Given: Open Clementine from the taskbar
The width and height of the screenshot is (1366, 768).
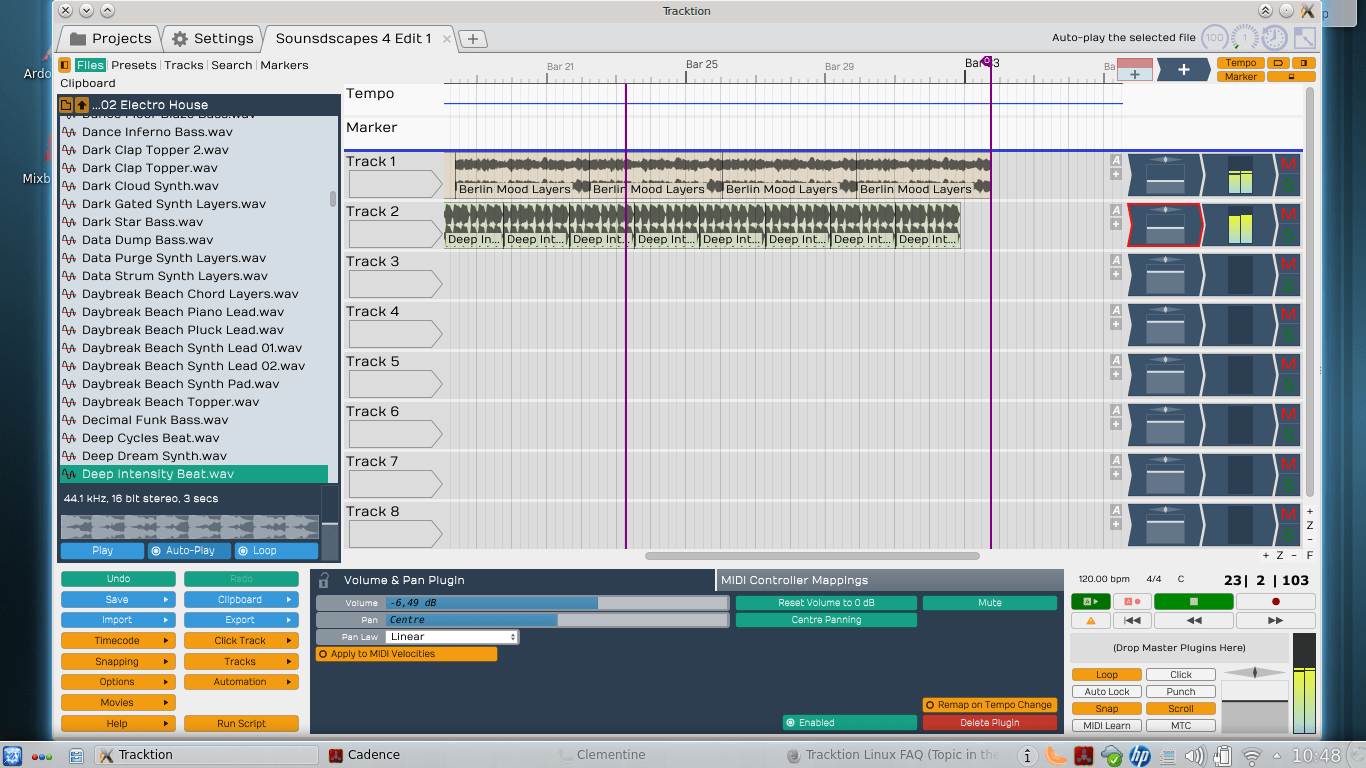Looking at the screenshot, I should 611,755.
